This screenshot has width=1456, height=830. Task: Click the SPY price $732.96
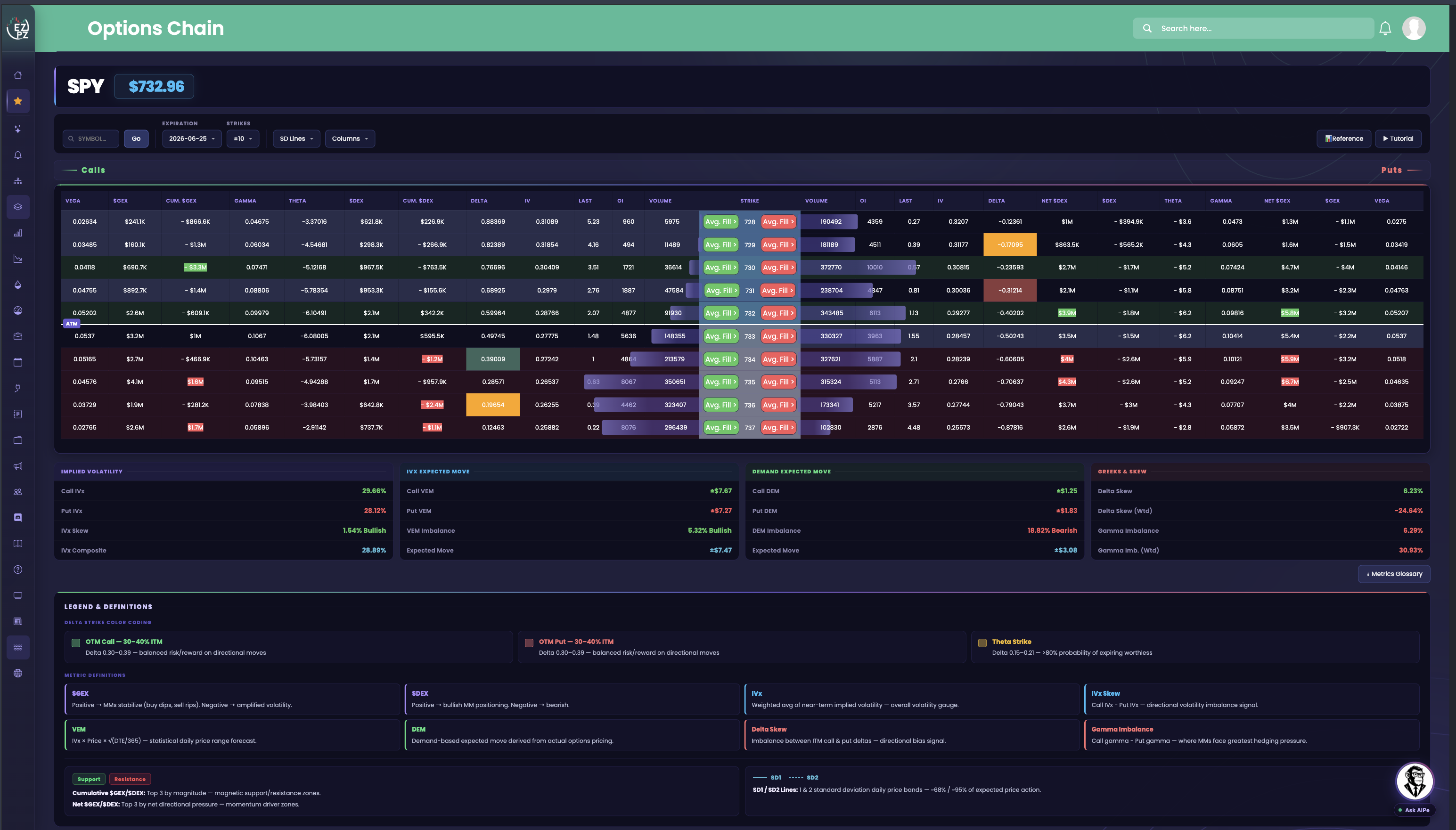click(154, 87)
